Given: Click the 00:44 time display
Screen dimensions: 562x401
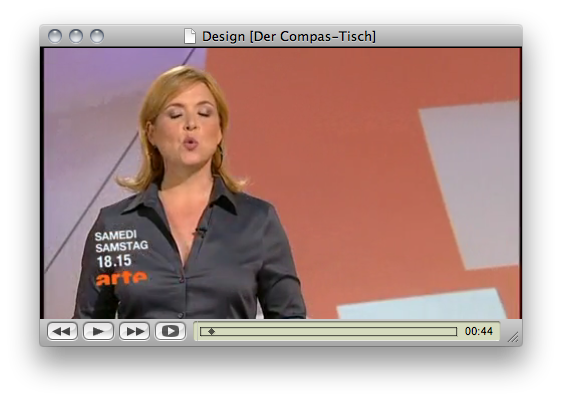Looking at the screenshot, I should [478, 331].
